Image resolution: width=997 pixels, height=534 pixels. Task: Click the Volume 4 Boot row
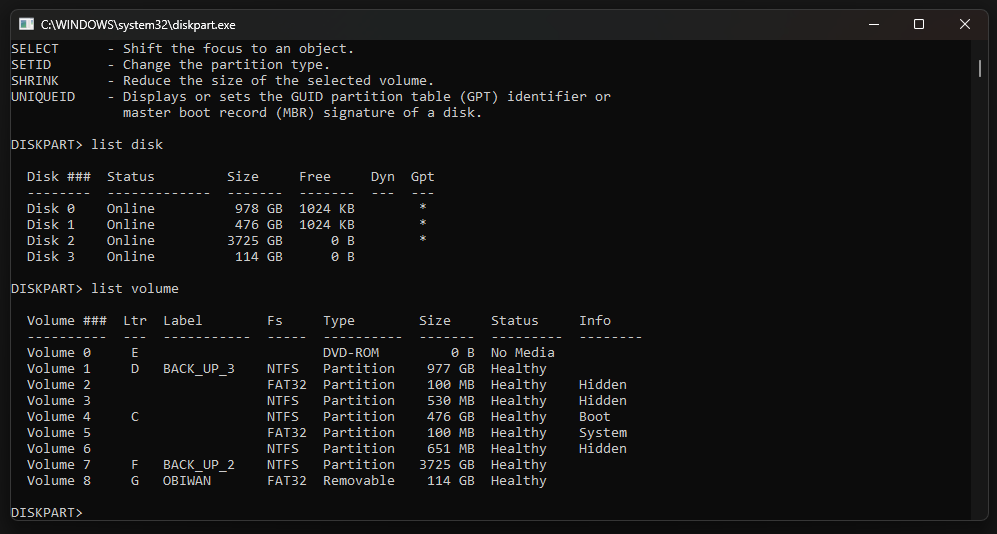coord(319,416)
